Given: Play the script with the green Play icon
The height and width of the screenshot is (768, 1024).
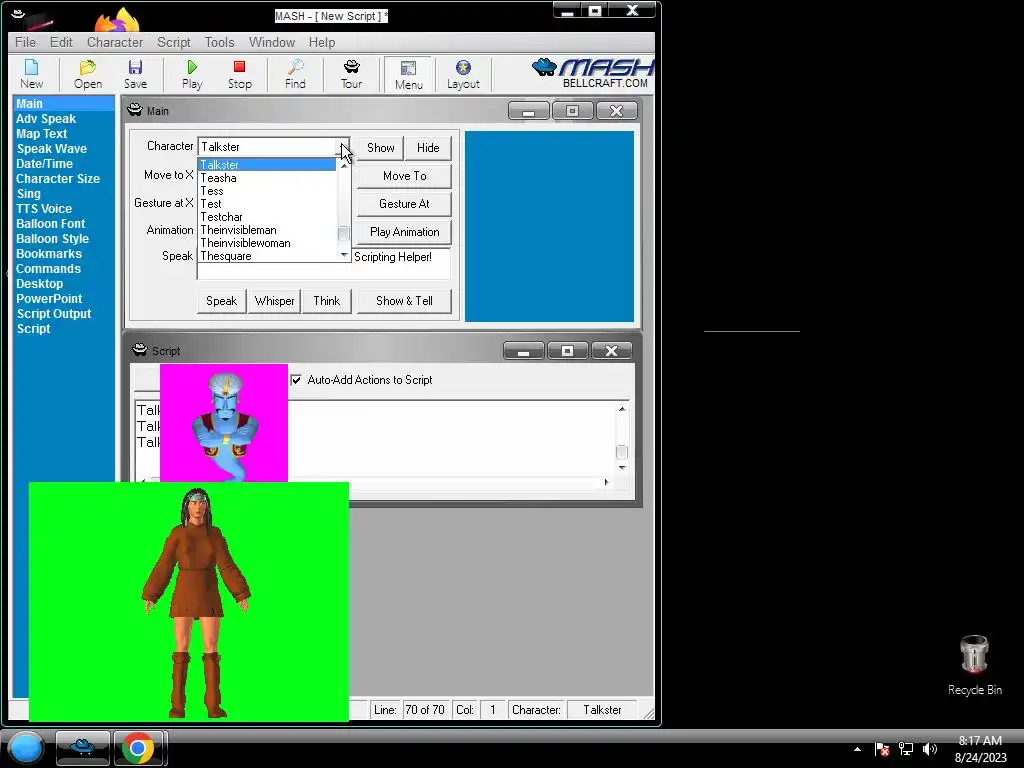Looking at the screenshot, I should (192, 74).
